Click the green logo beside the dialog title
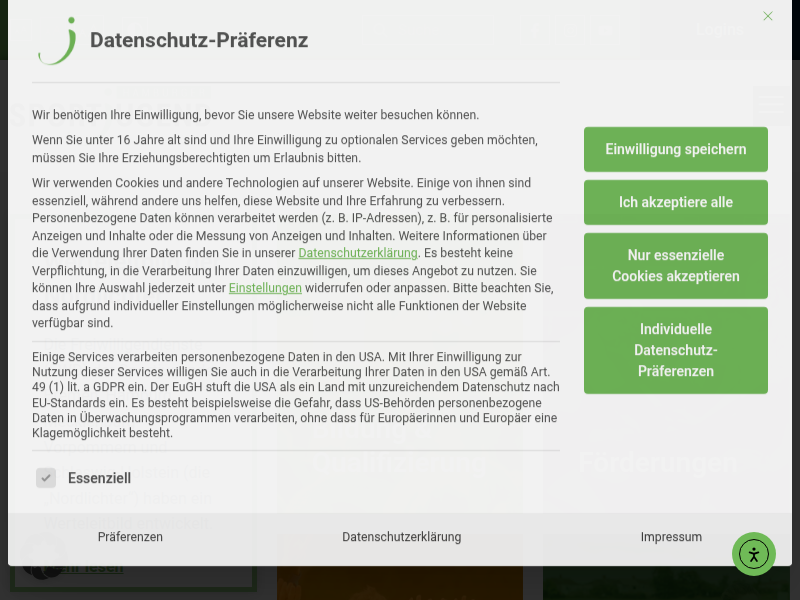The image size is (800, 600). (57, 41)
